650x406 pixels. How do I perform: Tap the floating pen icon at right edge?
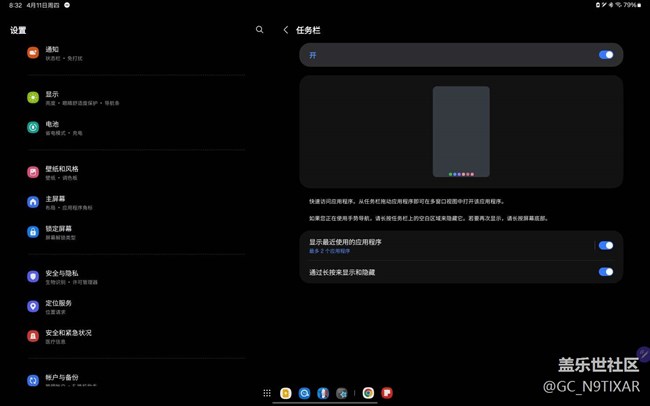(x=643, y=354)
